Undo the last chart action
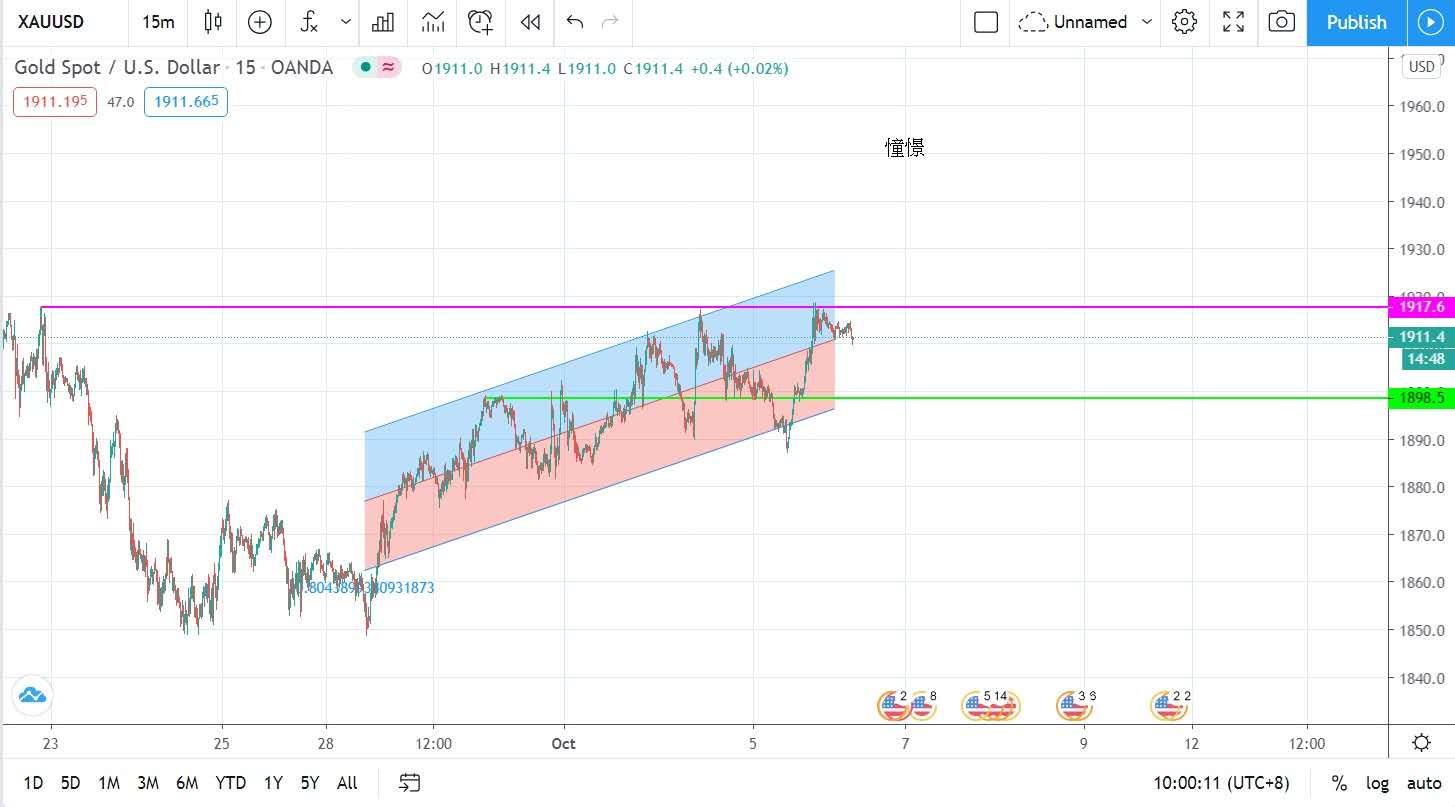 pos(574,22)
